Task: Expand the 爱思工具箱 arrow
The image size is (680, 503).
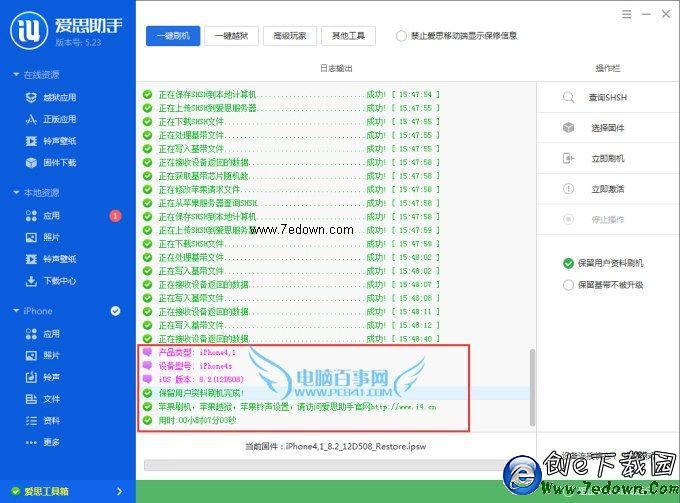Action: [x=120, y=491]
